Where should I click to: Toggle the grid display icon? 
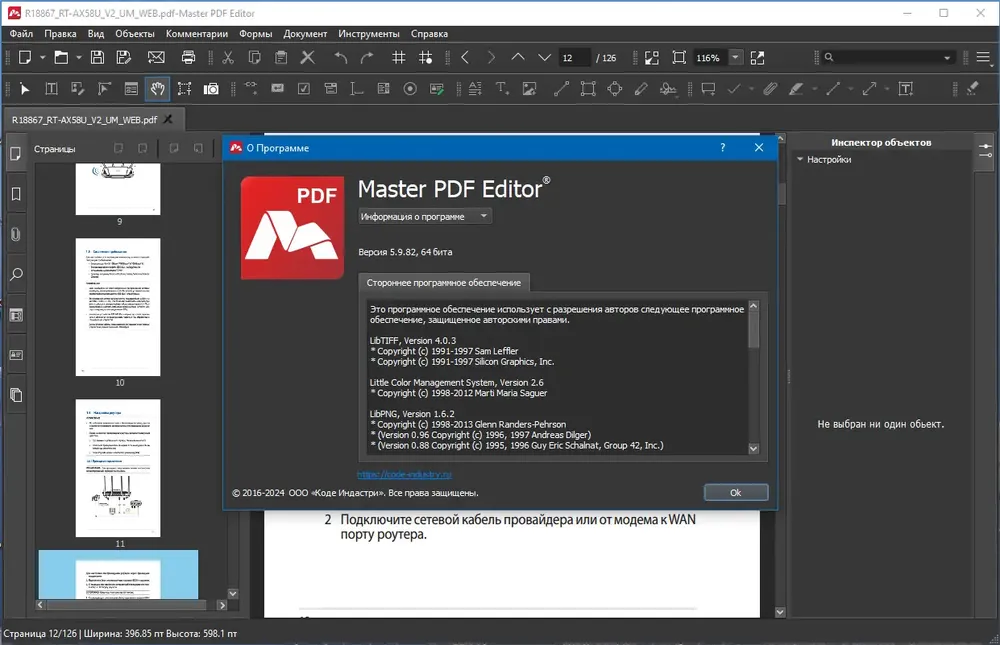click(x=399, y=57)
